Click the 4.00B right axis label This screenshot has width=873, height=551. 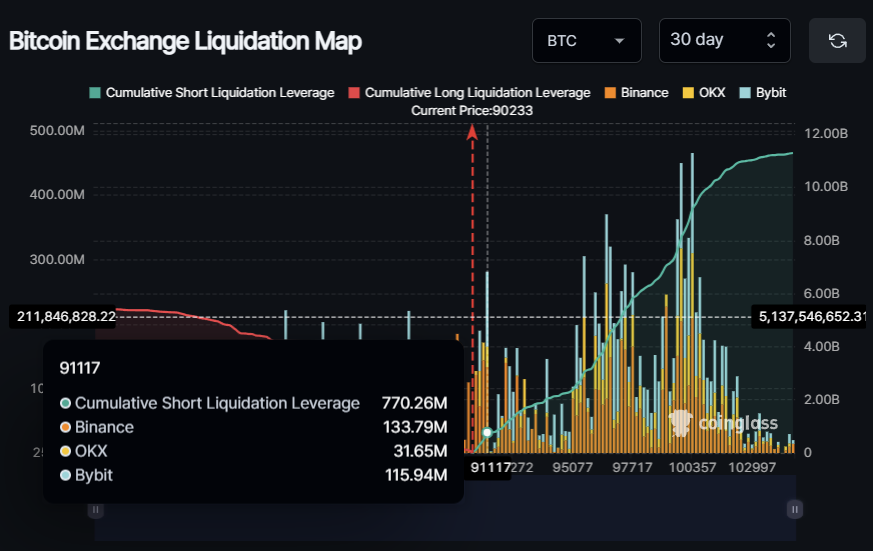[822, 346]
